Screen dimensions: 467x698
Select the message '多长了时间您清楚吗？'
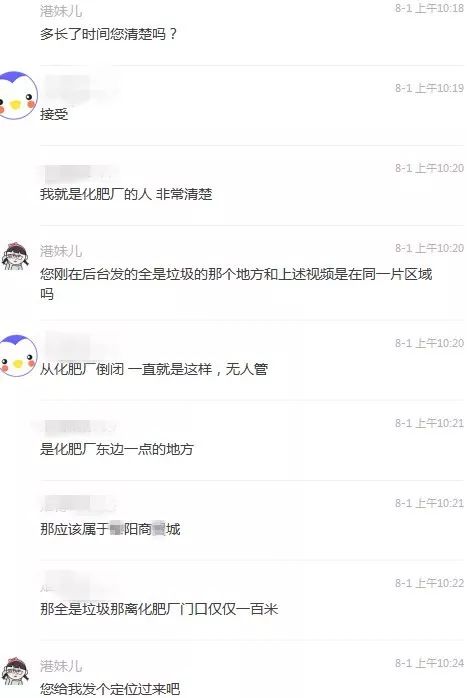click(109, 34)
